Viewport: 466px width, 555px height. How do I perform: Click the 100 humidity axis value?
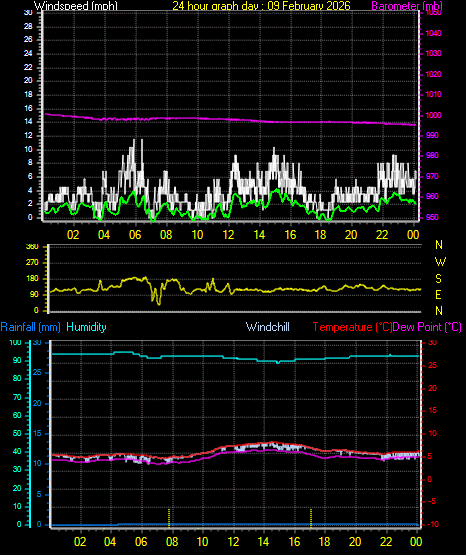coord(15,343)
